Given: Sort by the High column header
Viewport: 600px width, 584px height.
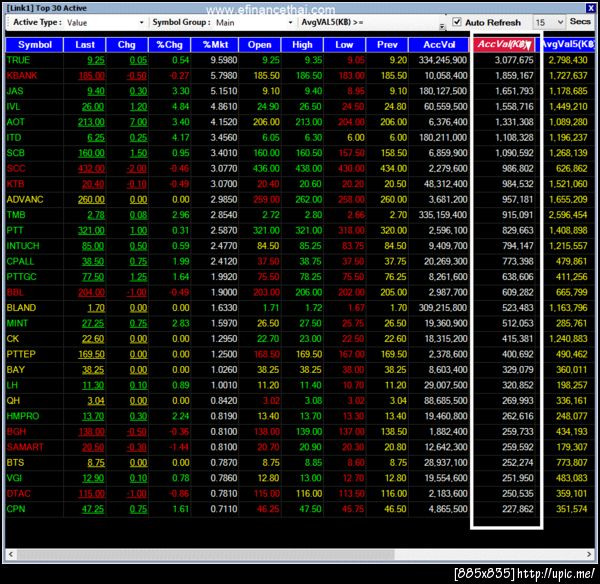Looking at the screenshot, I should tap(302, 45).
